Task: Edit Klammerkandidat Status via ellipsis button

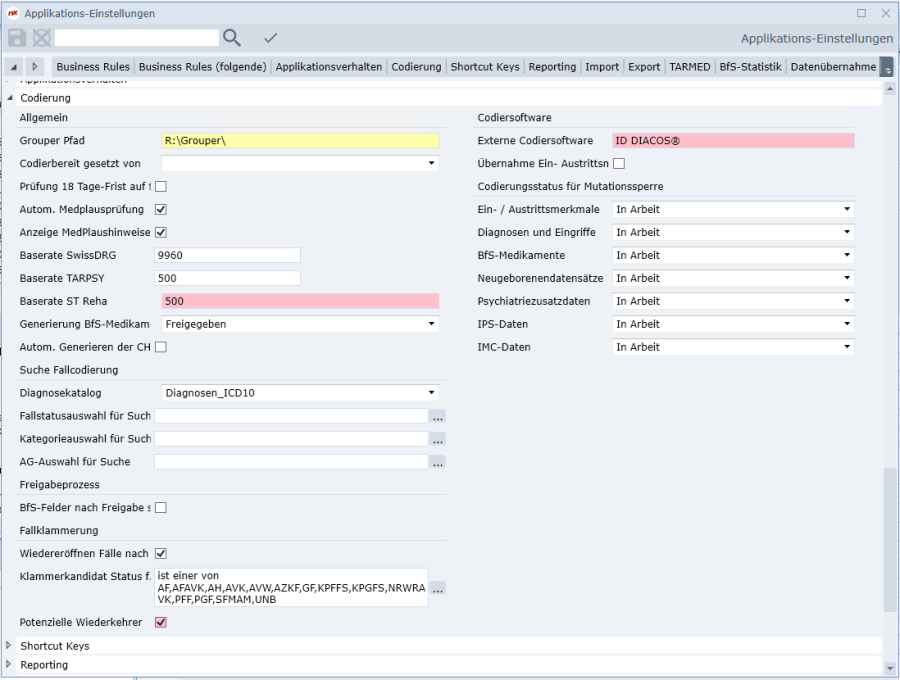Action: (x=437, y=588)
